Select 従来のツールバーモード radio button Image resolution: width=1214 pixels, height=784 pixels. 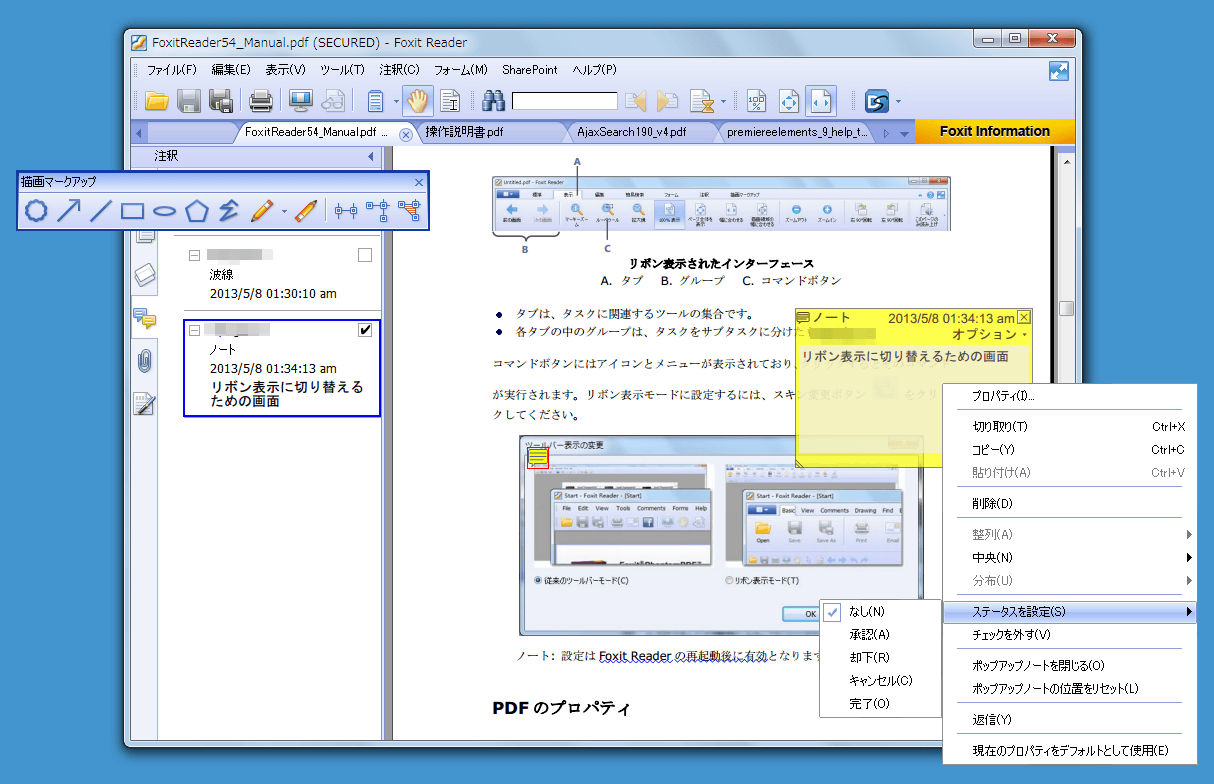tap(539, 580)
